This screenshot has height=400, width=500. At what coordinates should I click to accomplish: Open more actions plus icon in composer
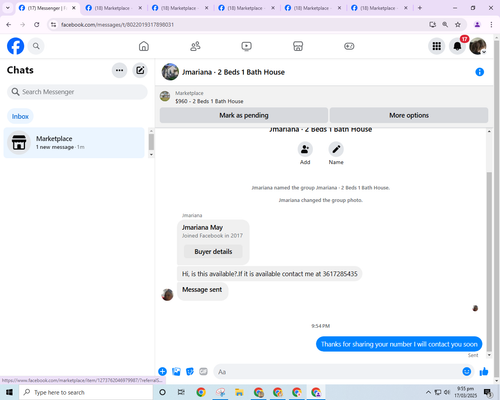(162, 371)
